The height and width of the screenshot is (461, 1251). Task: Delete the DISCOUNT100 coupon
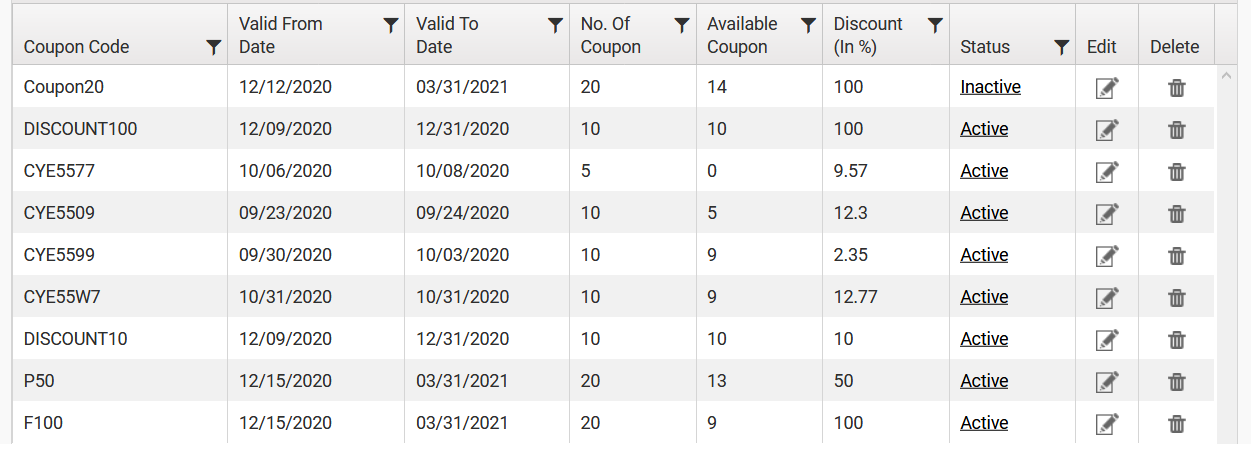pyautogui.click(x=1177, y=130)
